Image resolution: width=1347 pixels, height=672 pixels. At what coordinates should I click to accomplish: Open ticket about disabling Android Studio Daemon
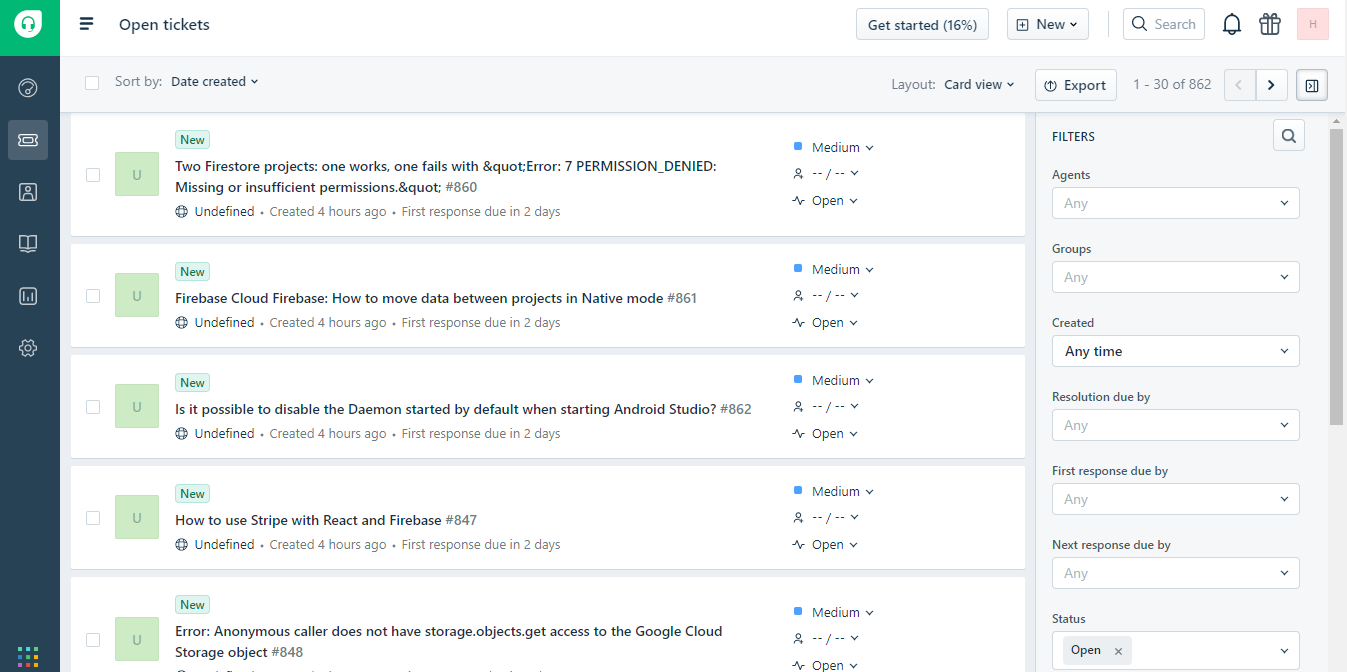click(x=463, y=409)
